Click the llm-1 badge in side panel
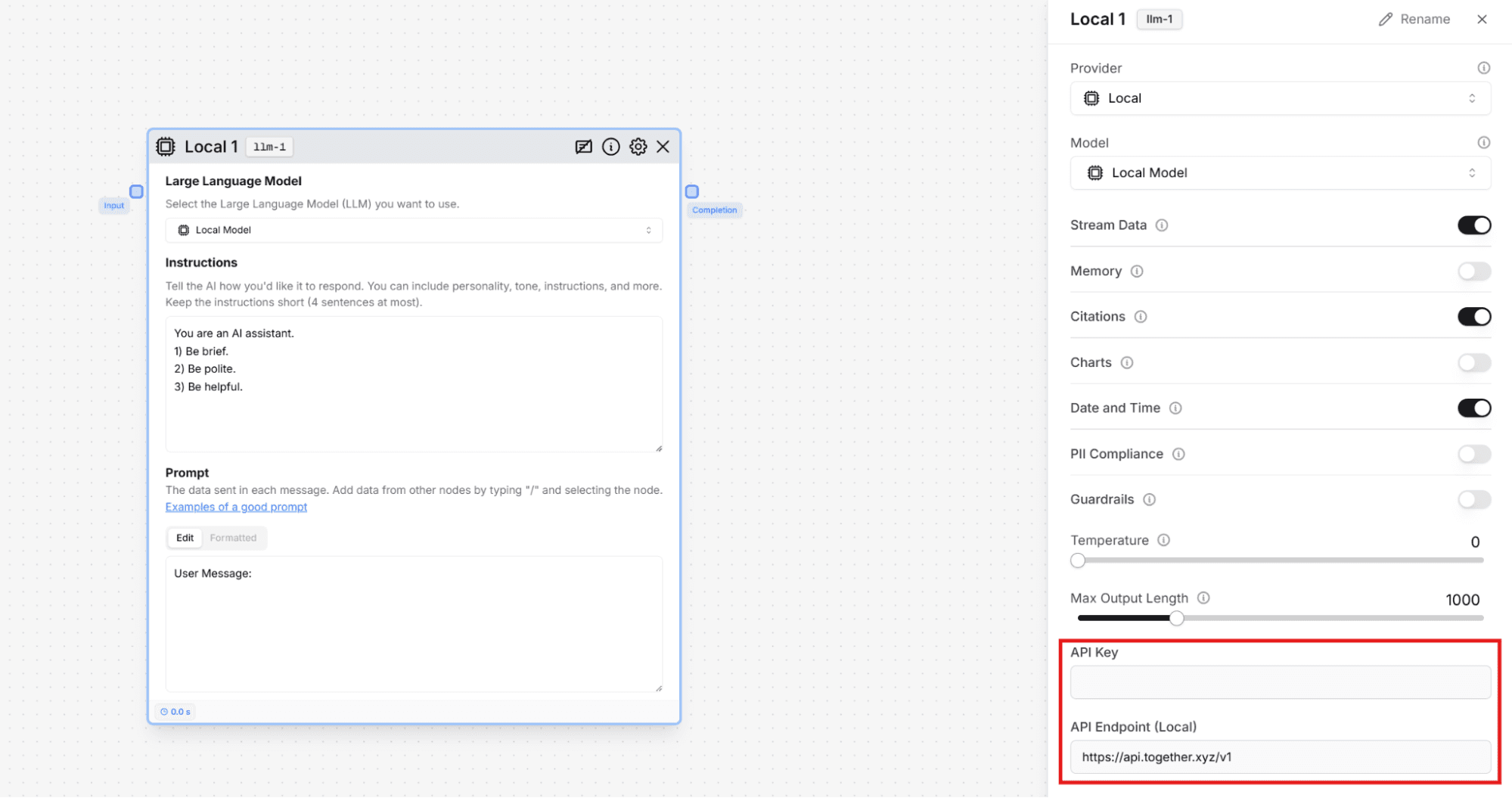The image size is (1512, 798). click(1159, 20)
